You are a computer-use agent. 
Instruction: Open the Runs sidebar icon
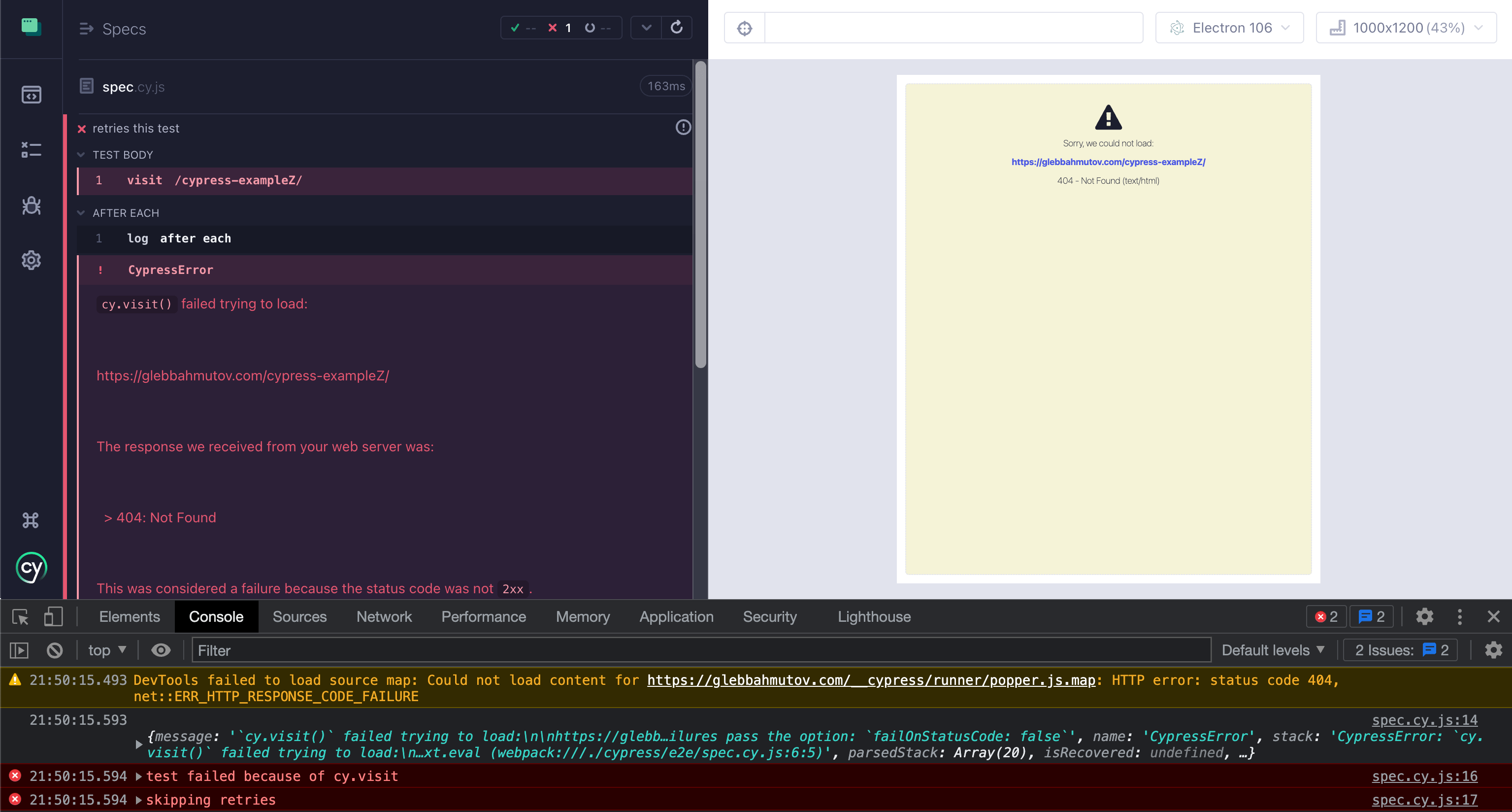[31, 150]
